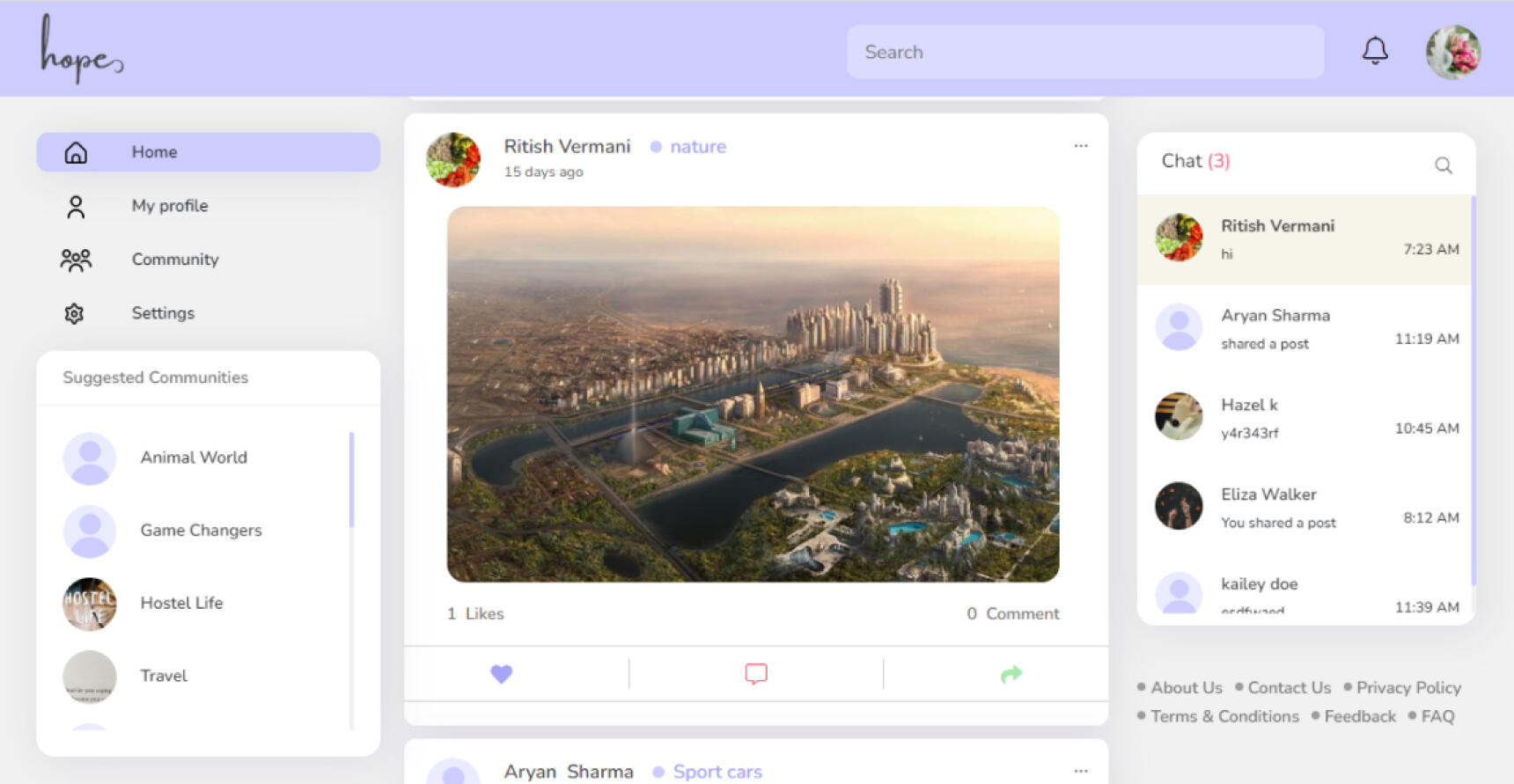Viewport: 1514px width, 784px height.
Task: Navigate to Community section
Action: 174,260
